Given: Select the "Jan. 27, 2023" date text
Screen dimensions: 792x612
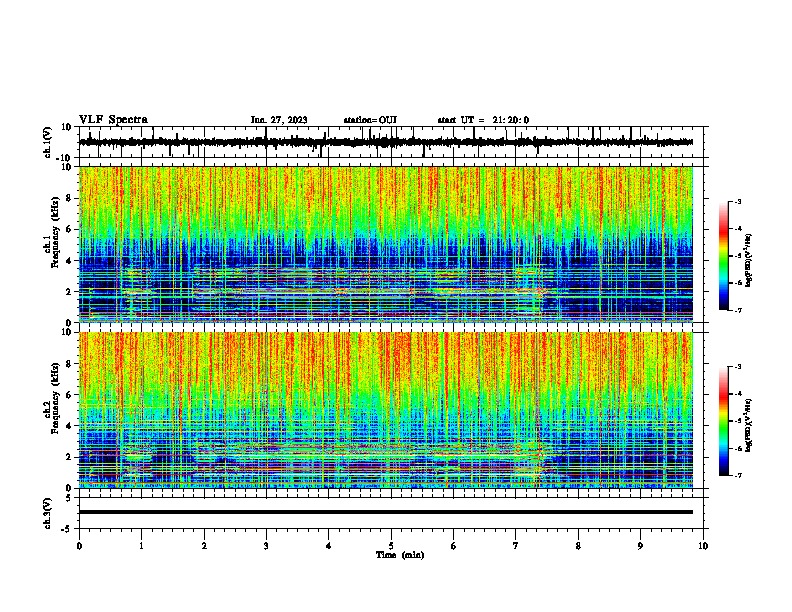Looking at the screenshot, I should (x=279, y=120).
